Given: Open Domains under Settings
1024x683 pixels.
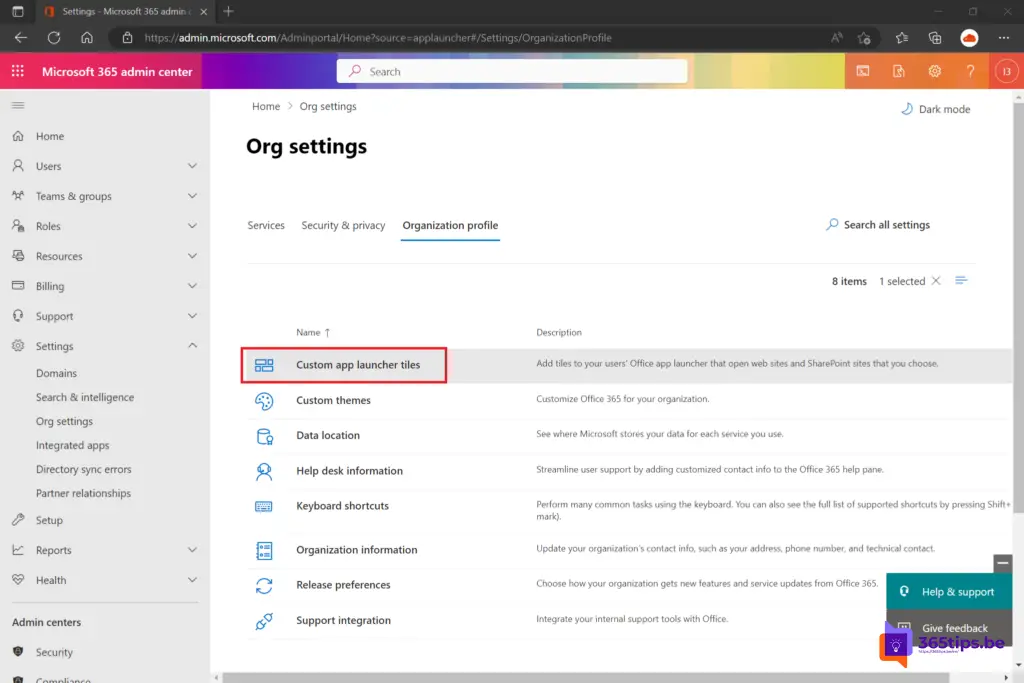Looking at the screenshot, I should pos(56,373).
